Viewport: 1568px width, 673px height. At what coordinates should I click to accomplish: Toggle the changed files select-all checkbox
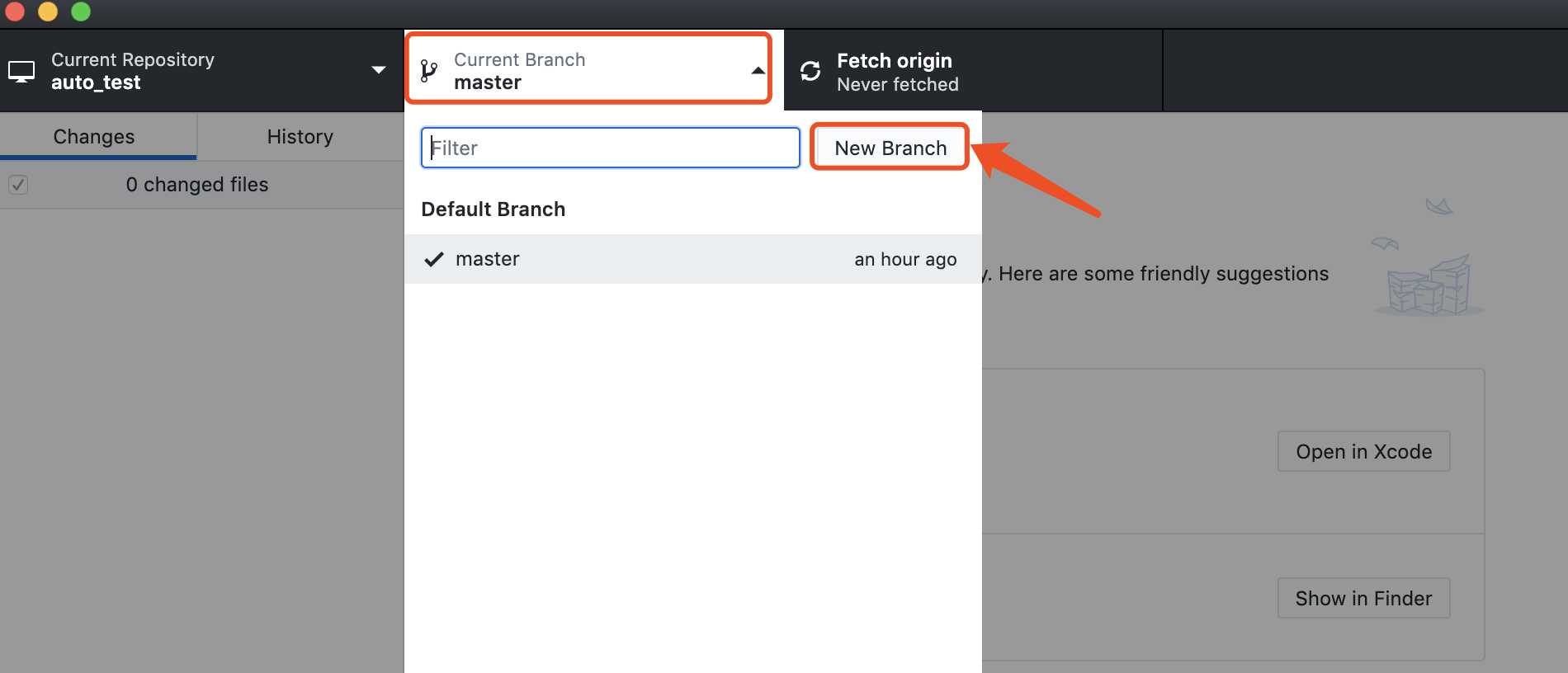(18, 185)
